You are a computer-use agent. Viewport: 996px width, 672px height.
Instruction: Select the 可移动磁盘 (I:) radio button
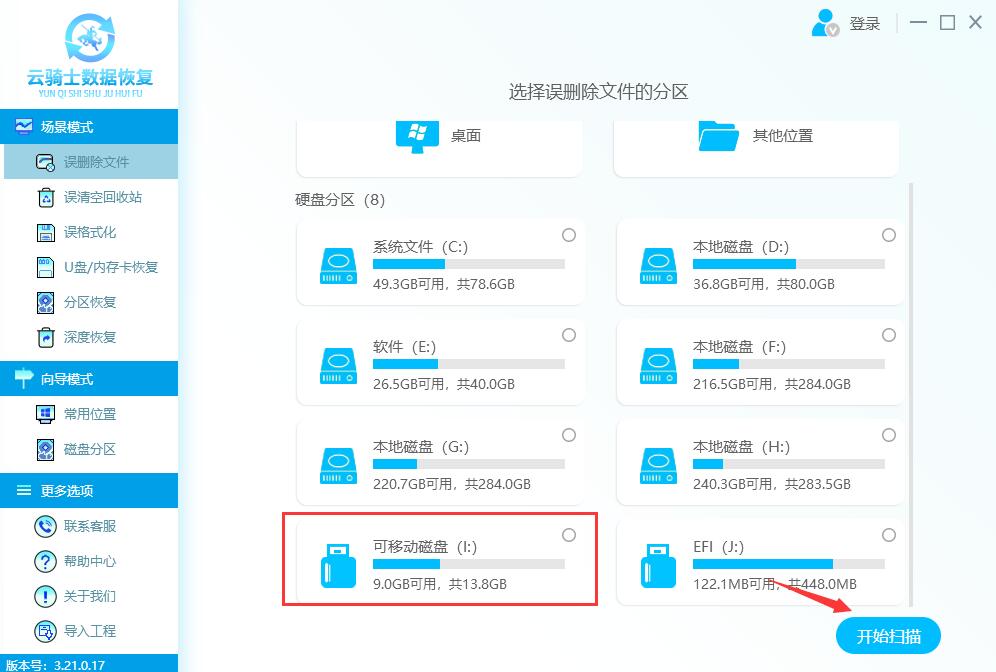pos(569,535)
